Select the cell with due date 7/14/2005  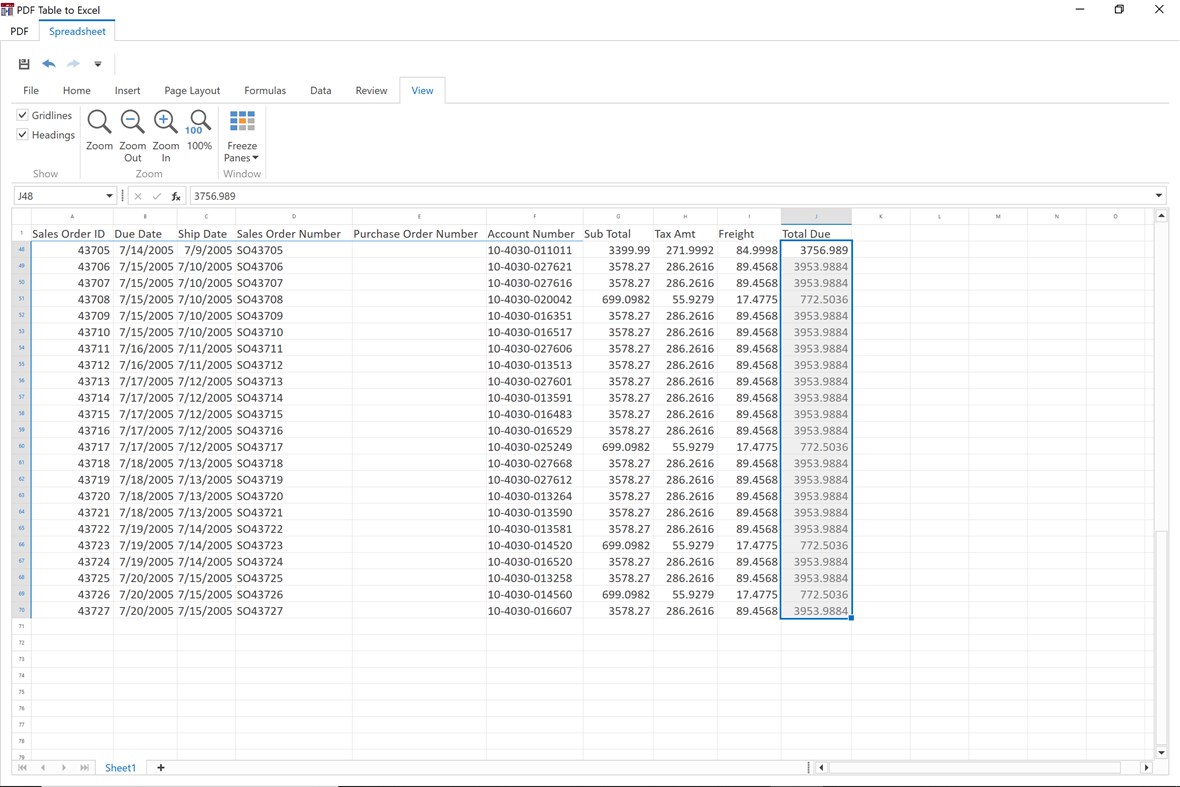point(145,250)
